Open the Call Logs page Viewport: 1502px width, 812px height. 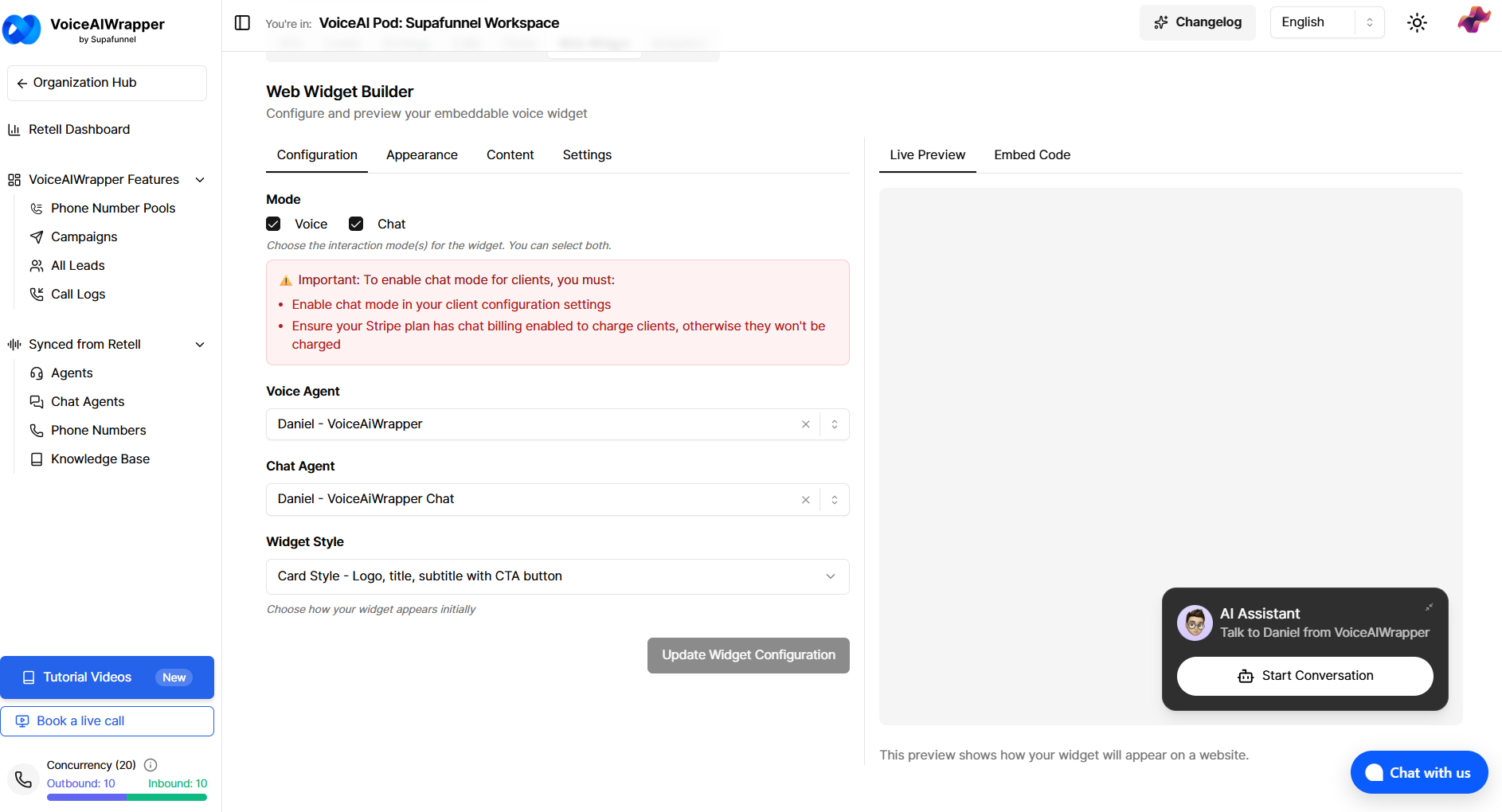(78, 295)
